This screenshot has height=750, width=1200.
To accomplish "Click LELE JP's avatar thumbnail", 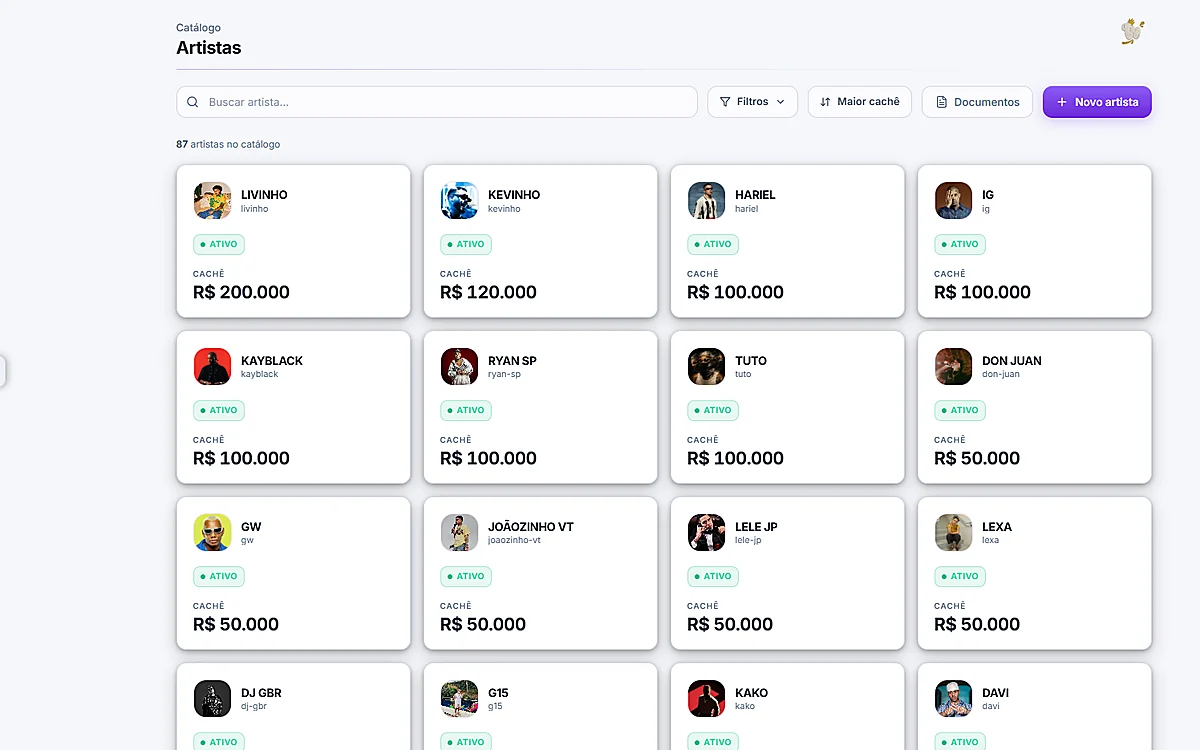I will click(x=706, y=532).
